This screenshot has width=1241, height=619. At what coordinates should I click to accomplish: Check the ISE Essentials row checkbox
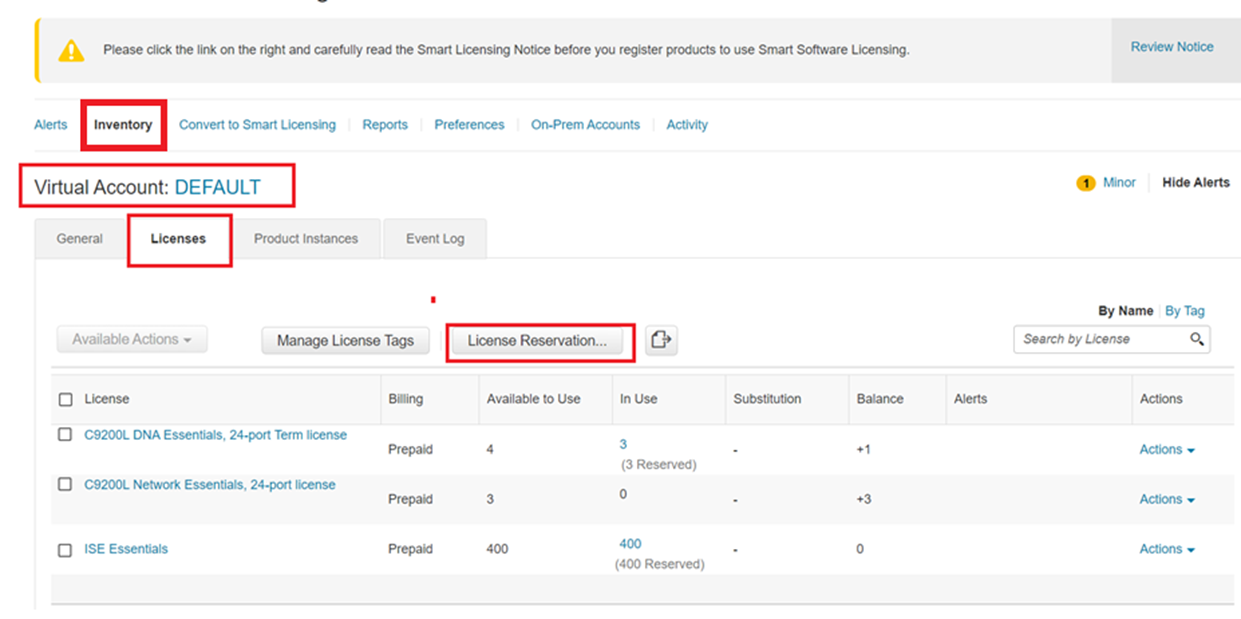(x=65, y=549)
